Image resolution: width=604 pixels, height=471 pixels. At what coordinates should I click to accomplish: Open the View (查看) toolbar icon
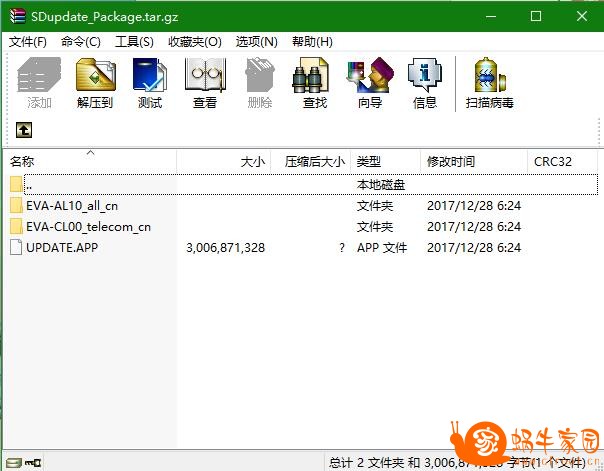[205, 75]
